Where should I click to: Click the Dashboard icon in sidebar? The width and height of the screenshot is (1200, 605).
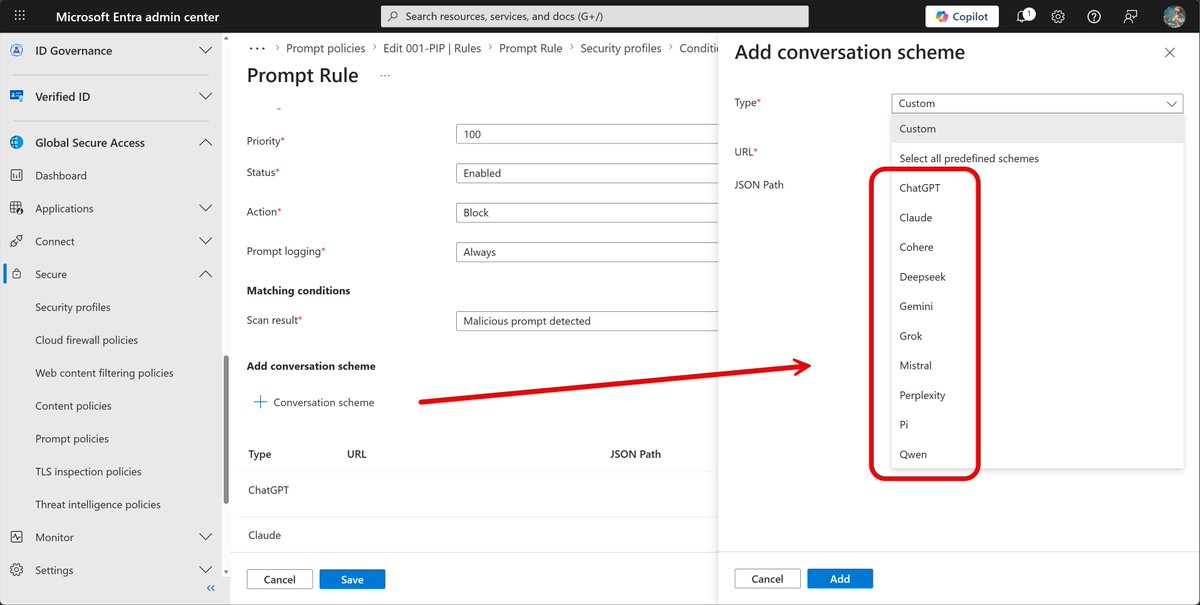[x=16, y=175]
